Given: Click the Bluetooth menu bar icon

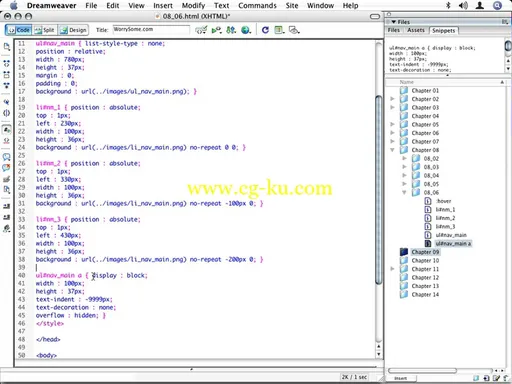Looking at the screenshot, I should pos(448,6).
